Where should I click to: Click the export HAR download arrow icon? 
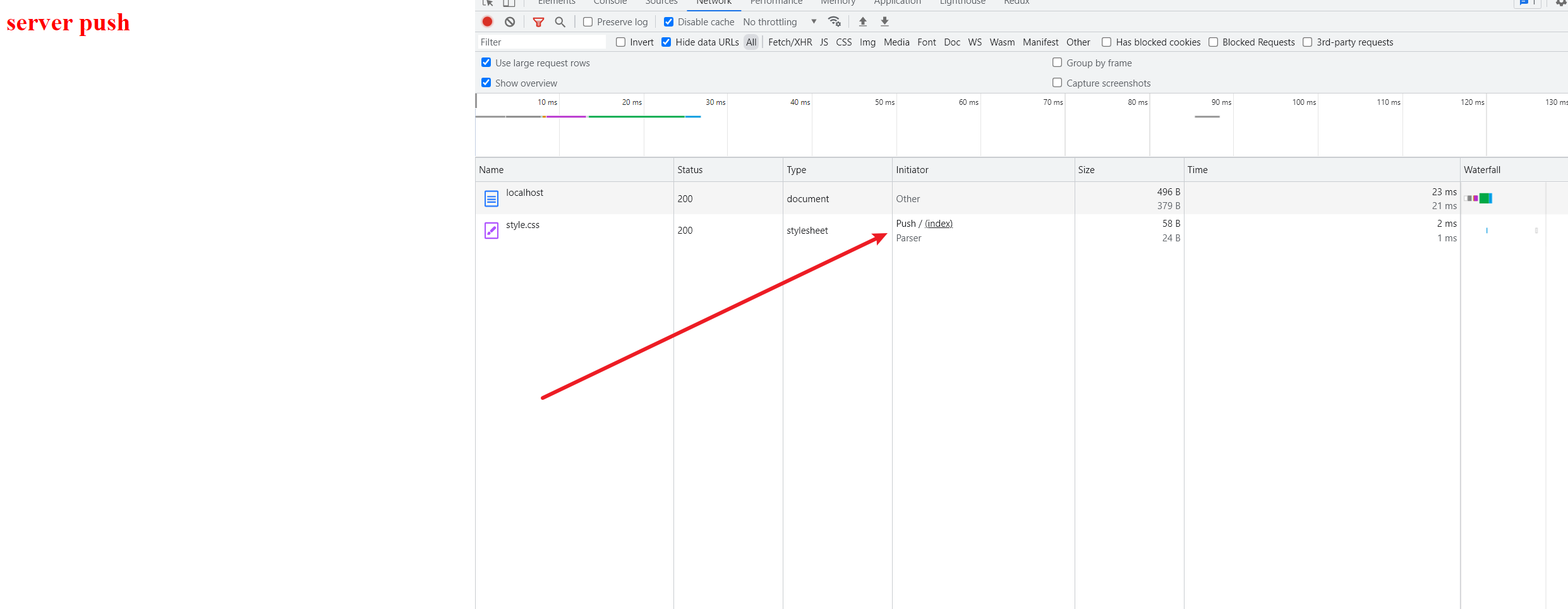tap(884, 21)
